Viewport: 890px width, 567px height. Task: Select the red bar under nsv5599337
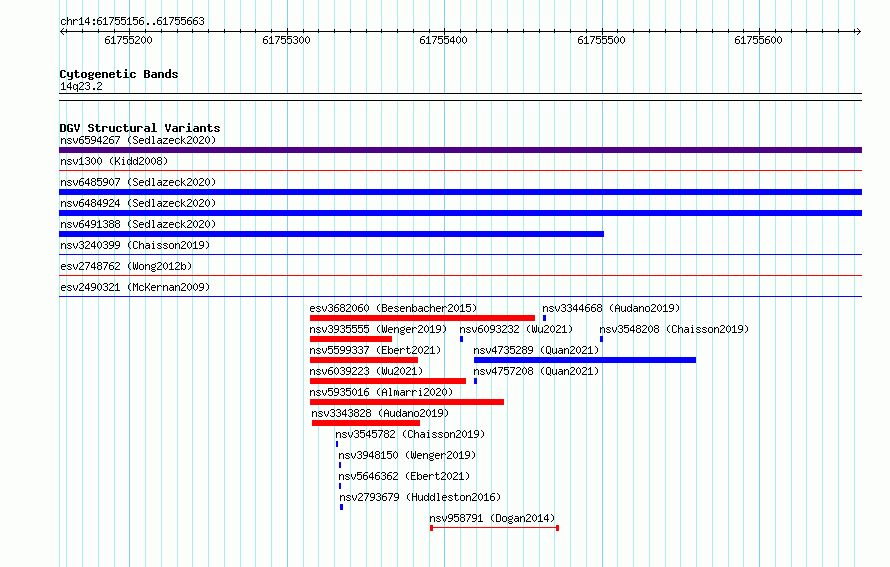coord(364,360)
